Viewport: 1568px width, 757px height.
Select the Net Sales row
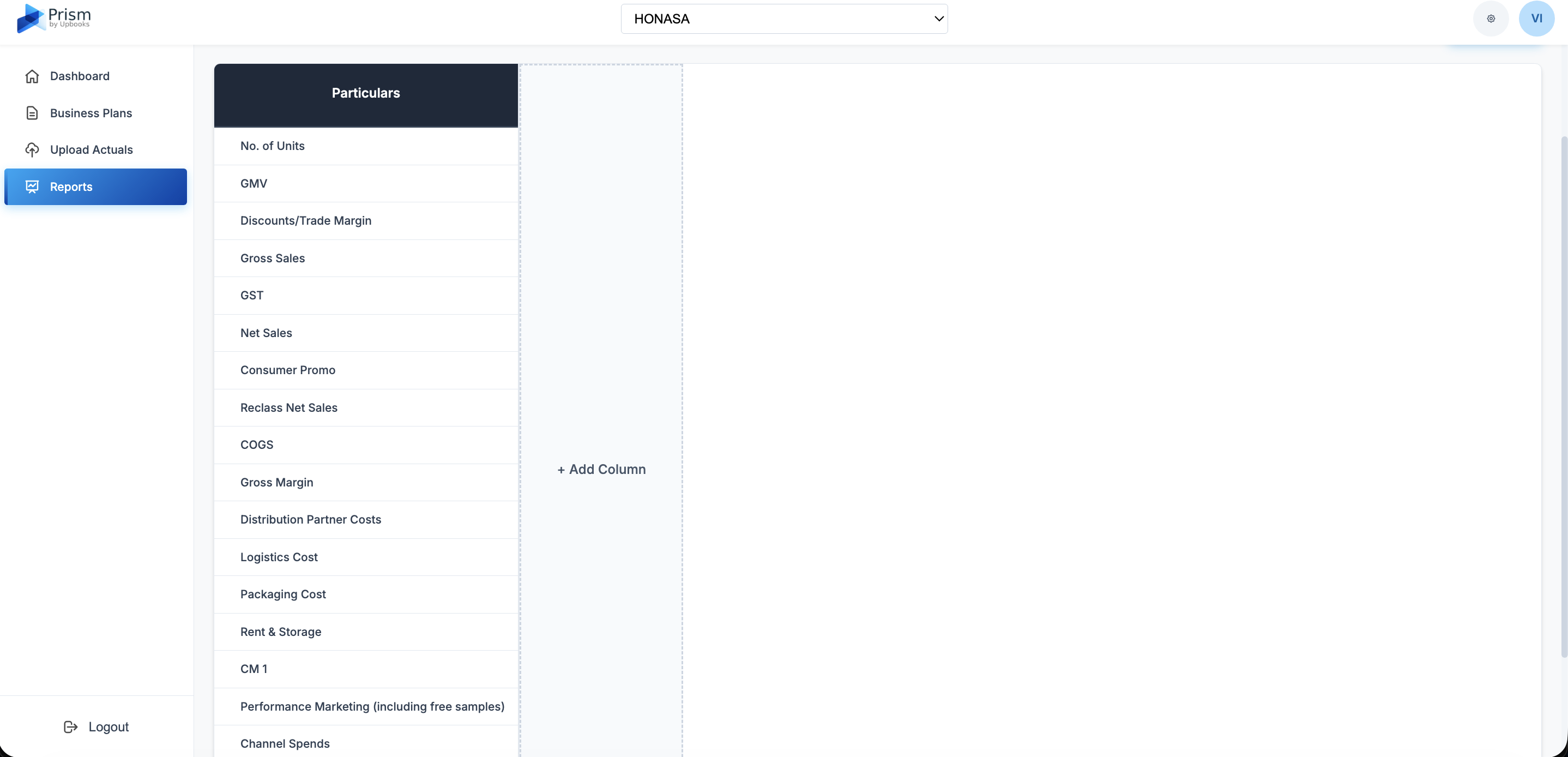pos(266,333)
